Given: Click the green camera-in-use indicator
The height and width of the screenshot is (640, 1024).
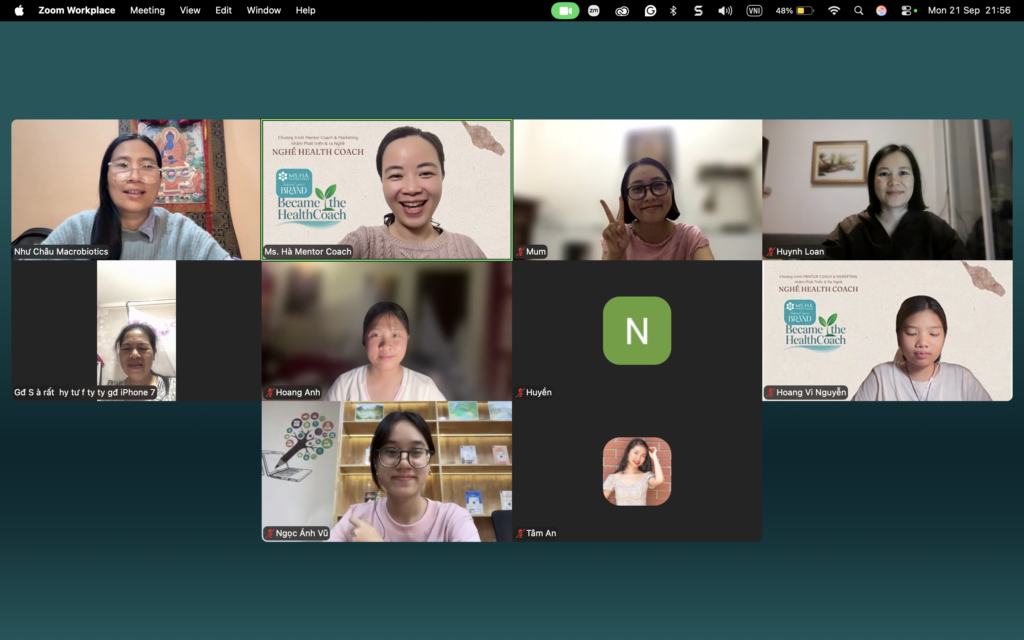Looking at the screenshot, I should 565,10.
